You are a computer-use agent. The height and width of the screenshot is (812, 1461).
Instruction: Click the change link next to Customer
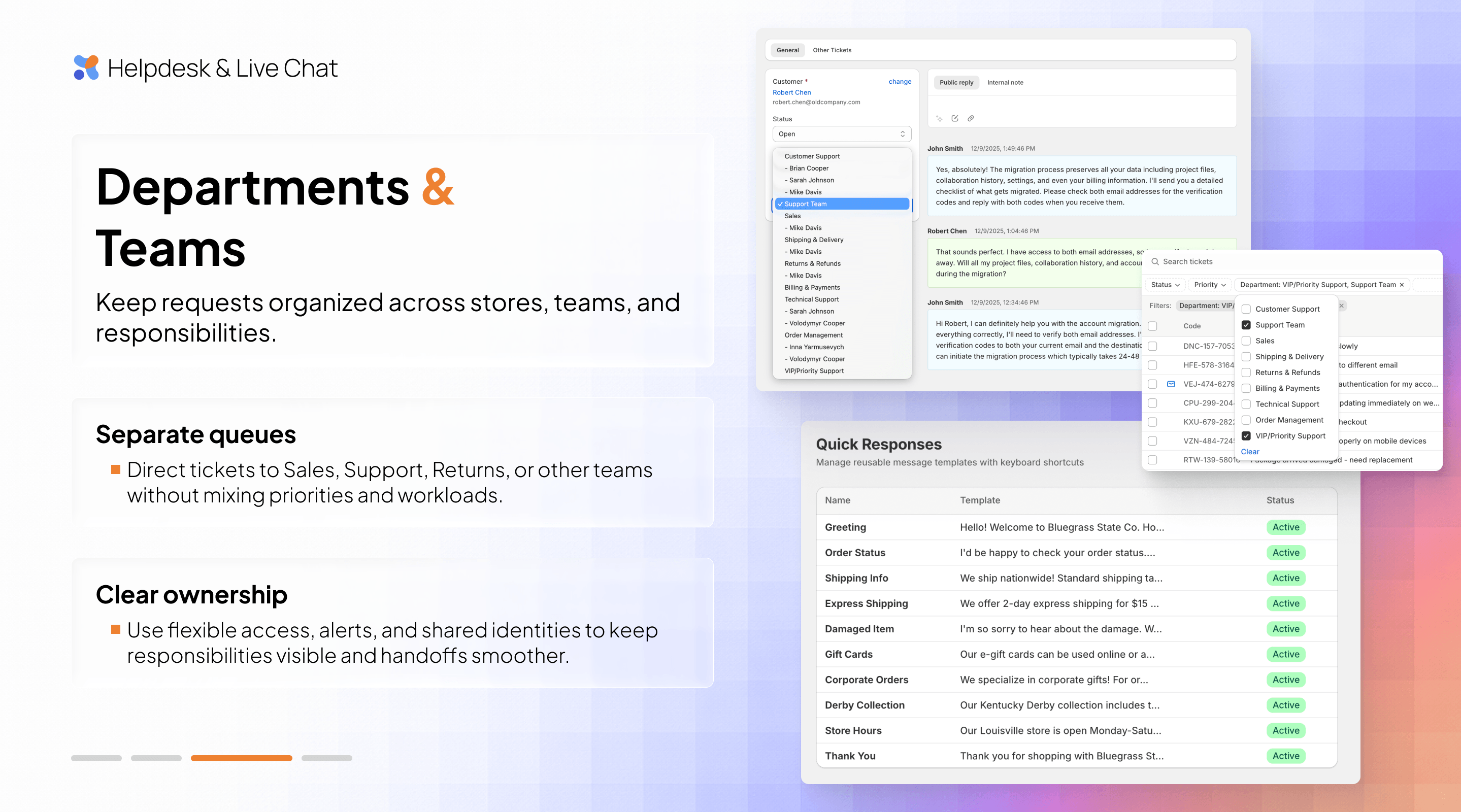(900, 82)
